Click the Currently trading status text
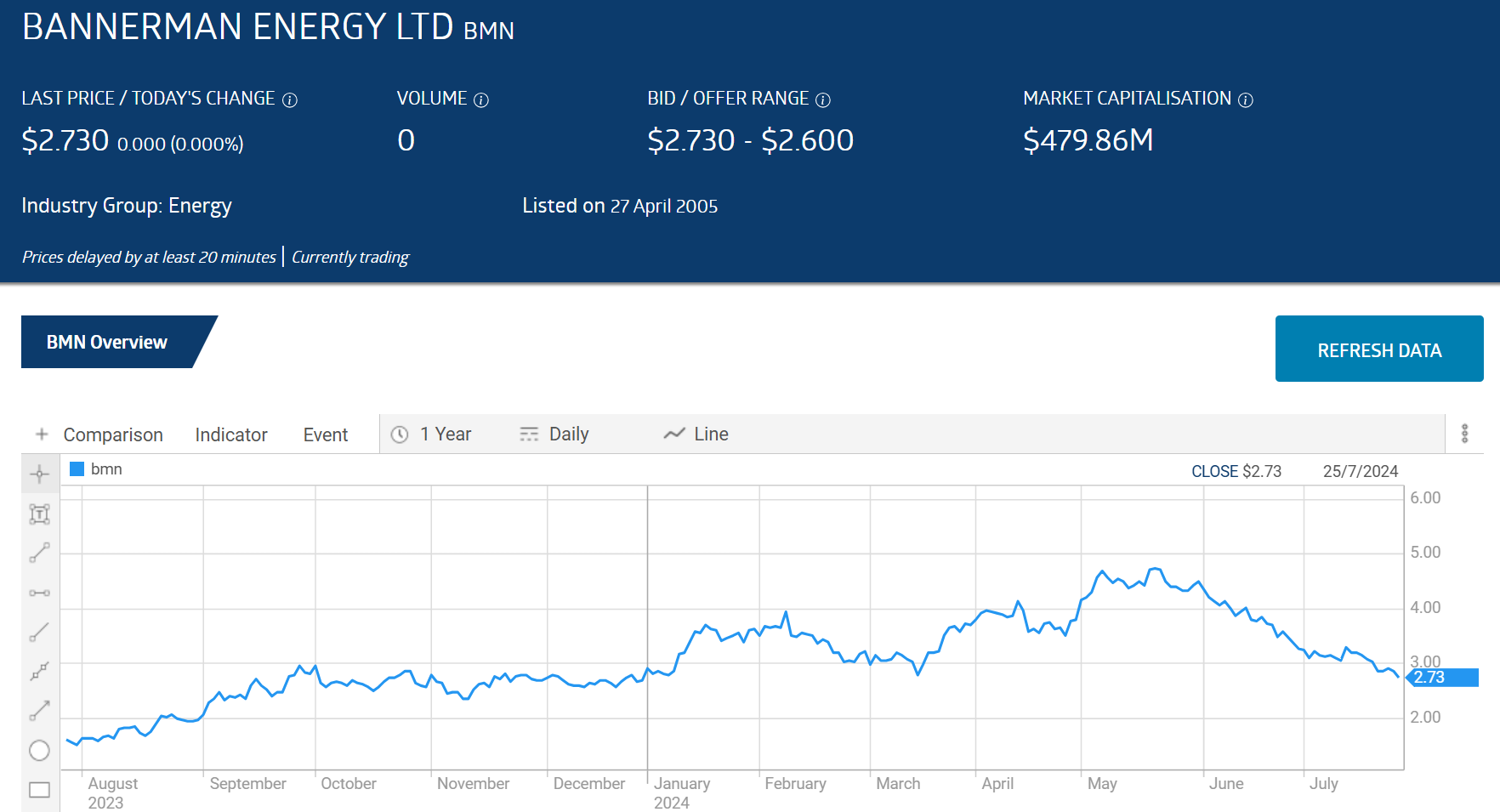 point(350,257)
